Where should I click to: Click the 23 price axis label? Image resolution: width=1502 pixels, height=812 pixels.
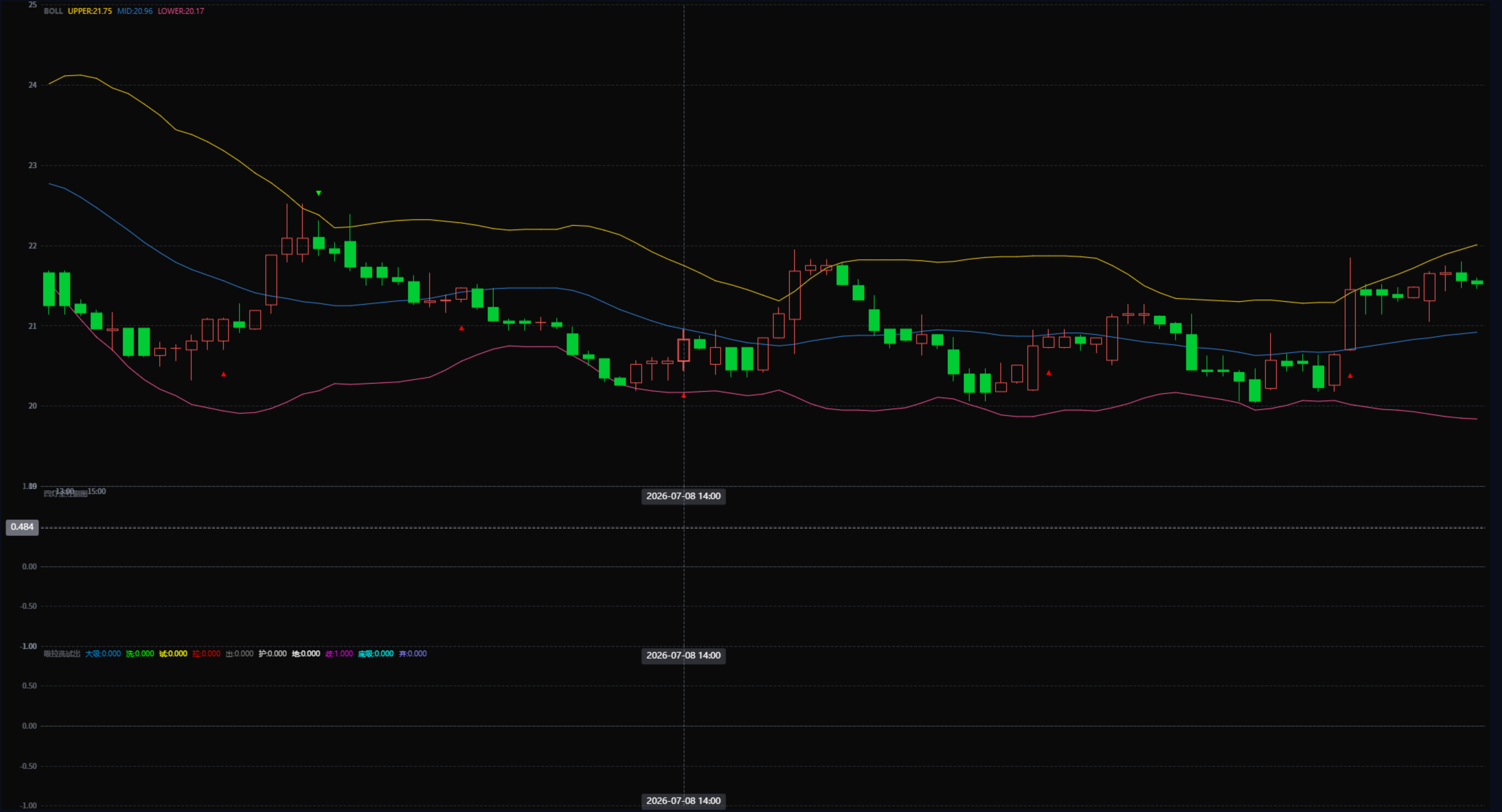click(x=33, y=166)
